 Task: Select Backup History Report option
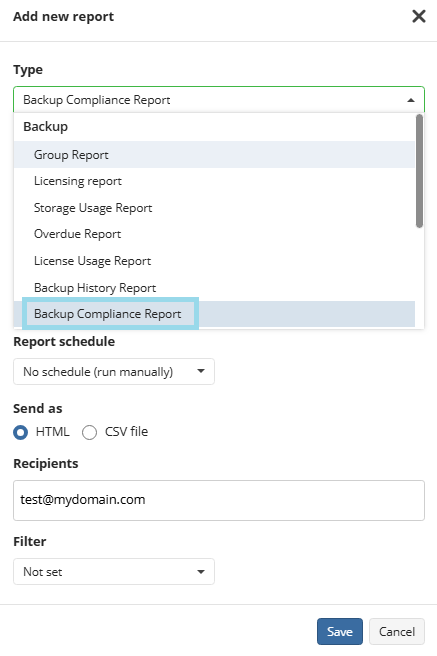pos(214,287)
